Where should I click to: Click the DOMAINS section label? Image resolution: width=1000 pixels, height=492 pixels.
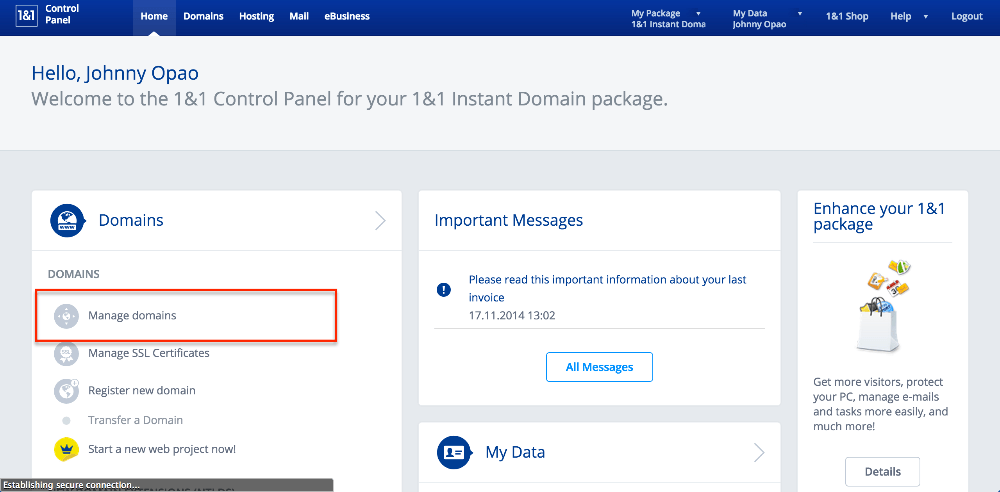pyautogui.click(x=74, y=274)
